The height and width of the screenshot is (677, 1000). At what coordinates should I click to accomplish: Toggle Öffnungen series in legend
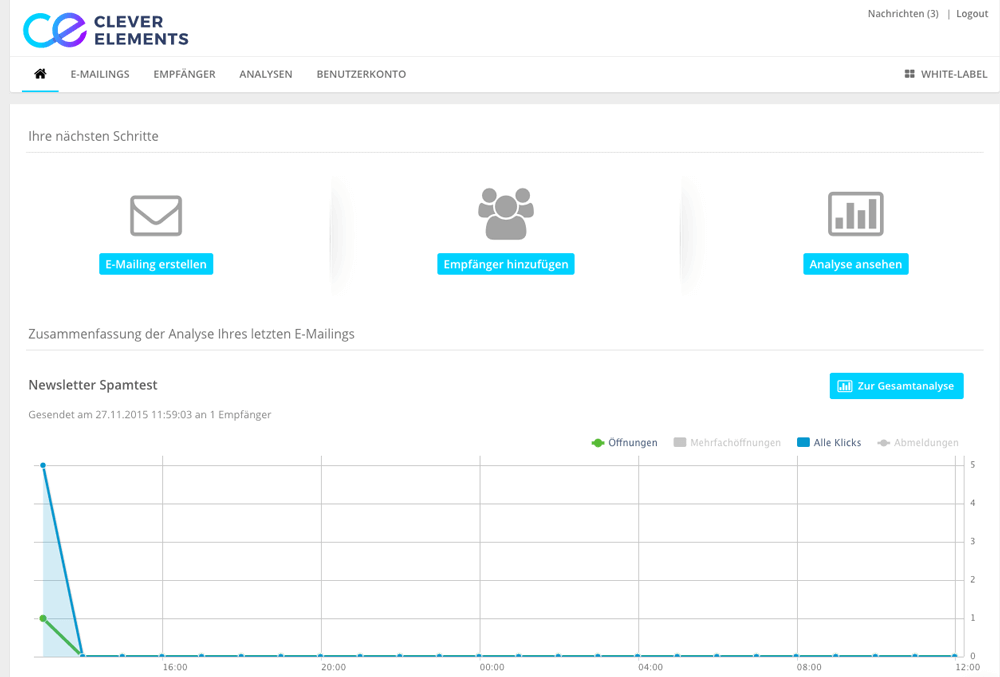tap(624, 442)
